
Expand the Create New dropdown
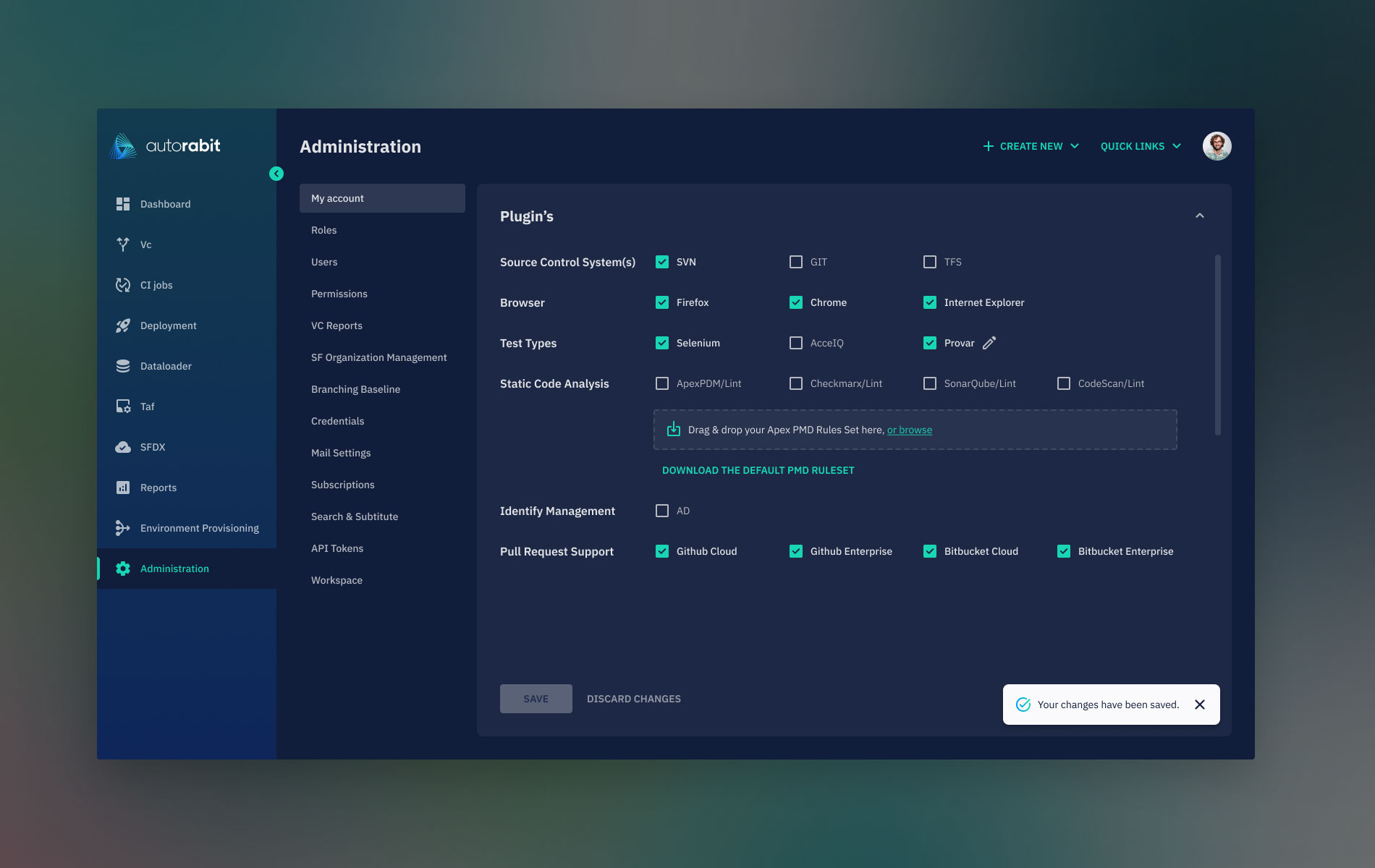click(x=1031, y=146)
